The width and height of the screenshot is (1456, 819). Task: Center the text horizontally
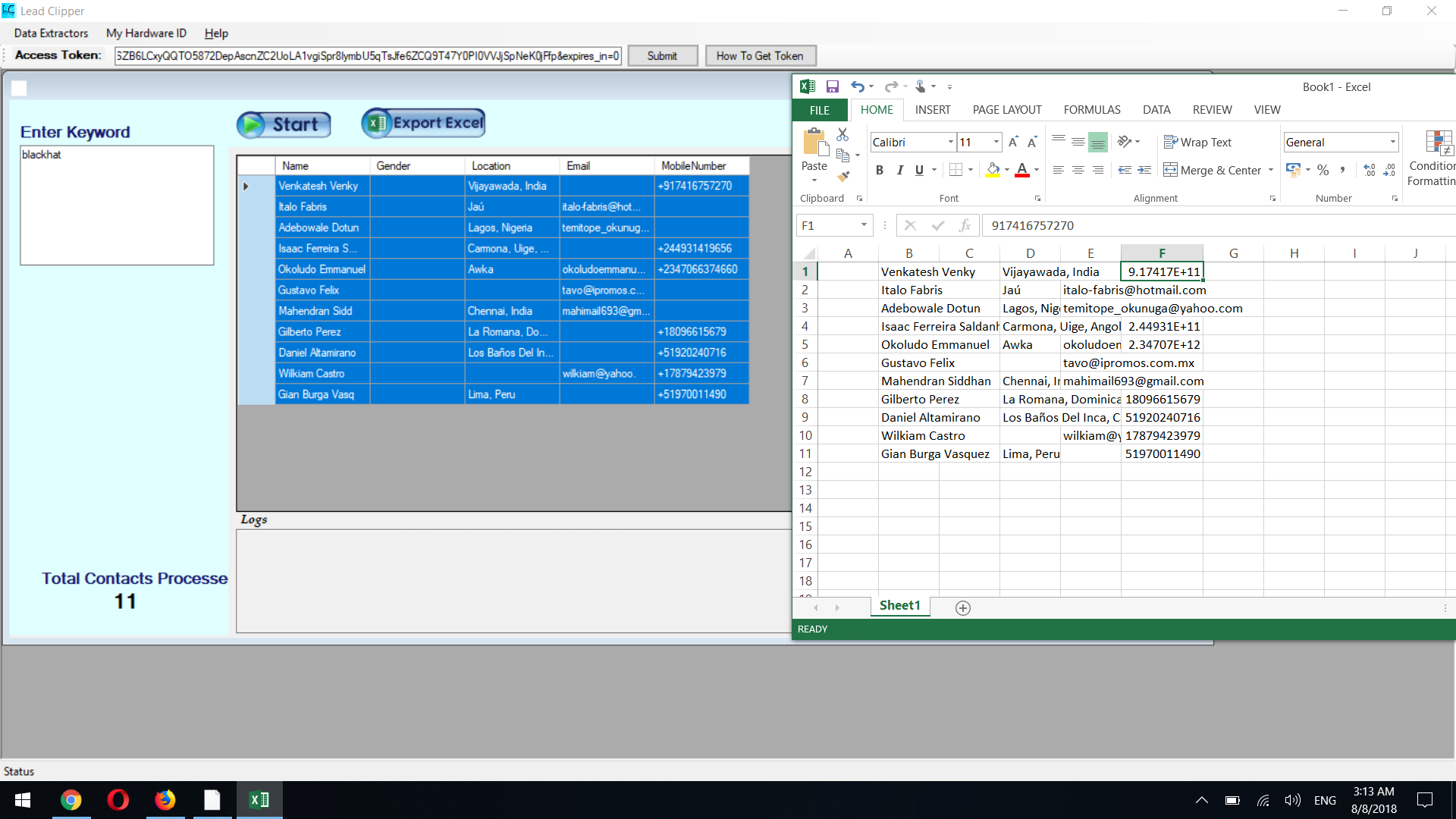[x=1078, y=170]
